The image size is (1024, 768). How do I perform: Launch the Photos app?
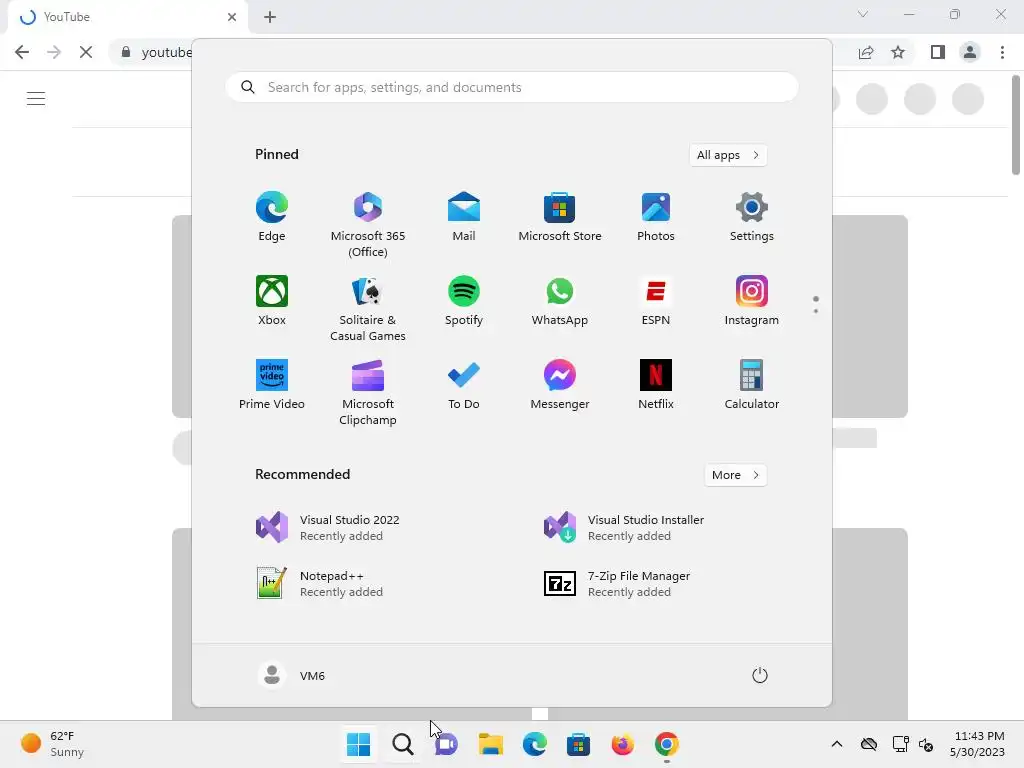click(656, 217)
